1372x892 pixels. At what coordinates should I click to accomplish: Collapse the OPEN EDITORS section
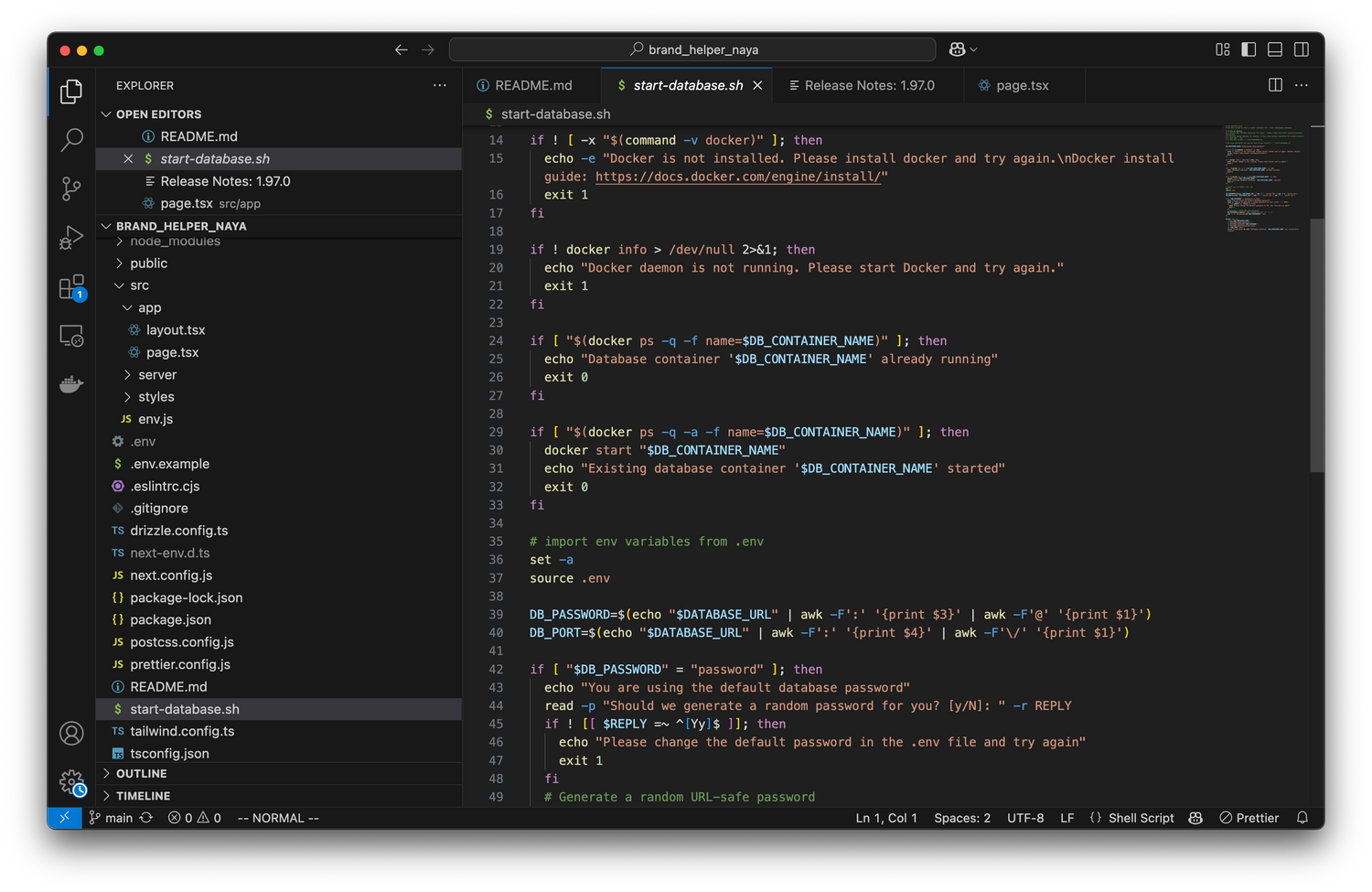point(106,113)
